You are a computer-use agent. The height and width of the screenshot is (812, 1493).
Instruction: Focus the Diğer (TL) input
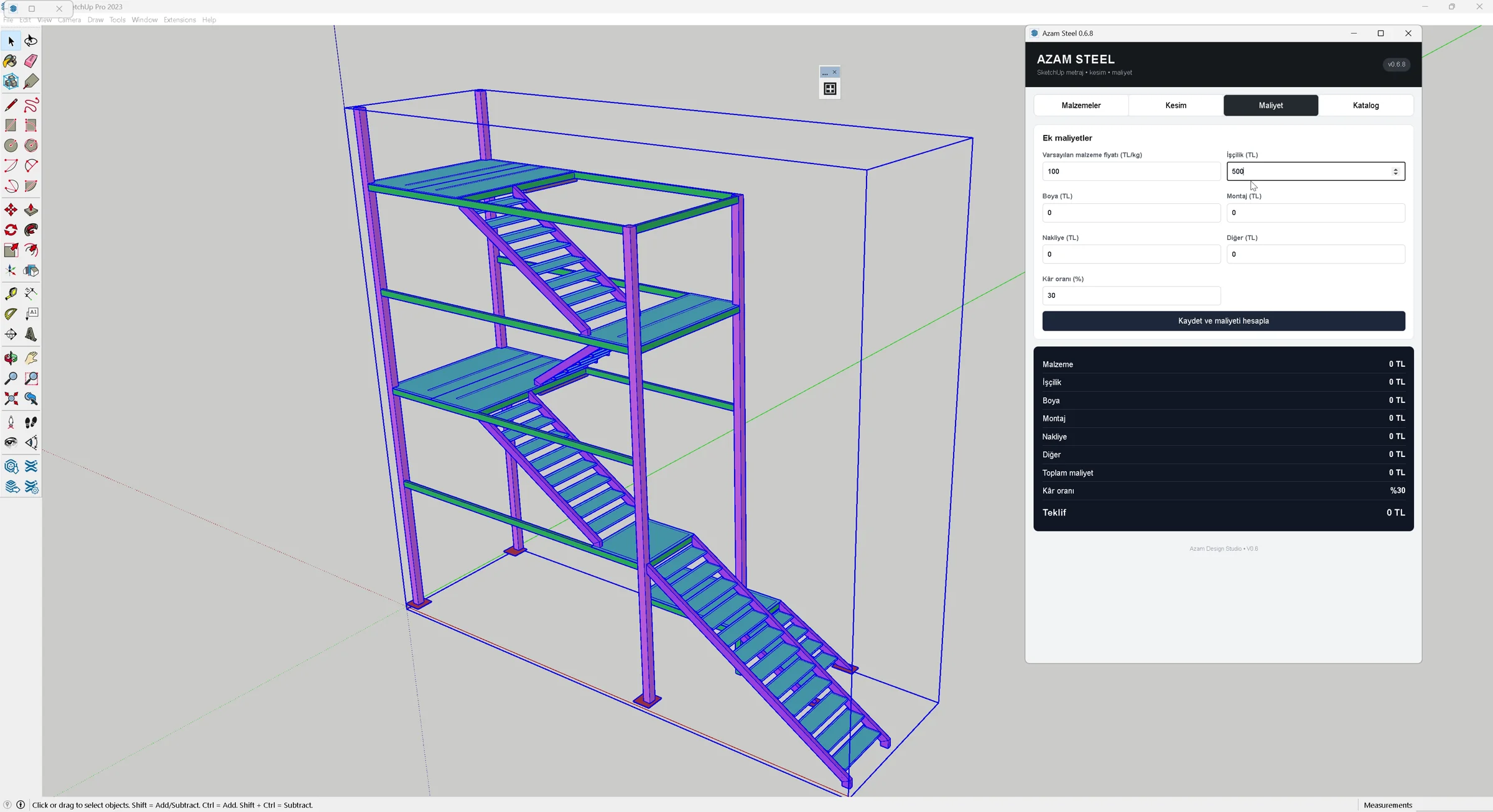point(1316,254)
